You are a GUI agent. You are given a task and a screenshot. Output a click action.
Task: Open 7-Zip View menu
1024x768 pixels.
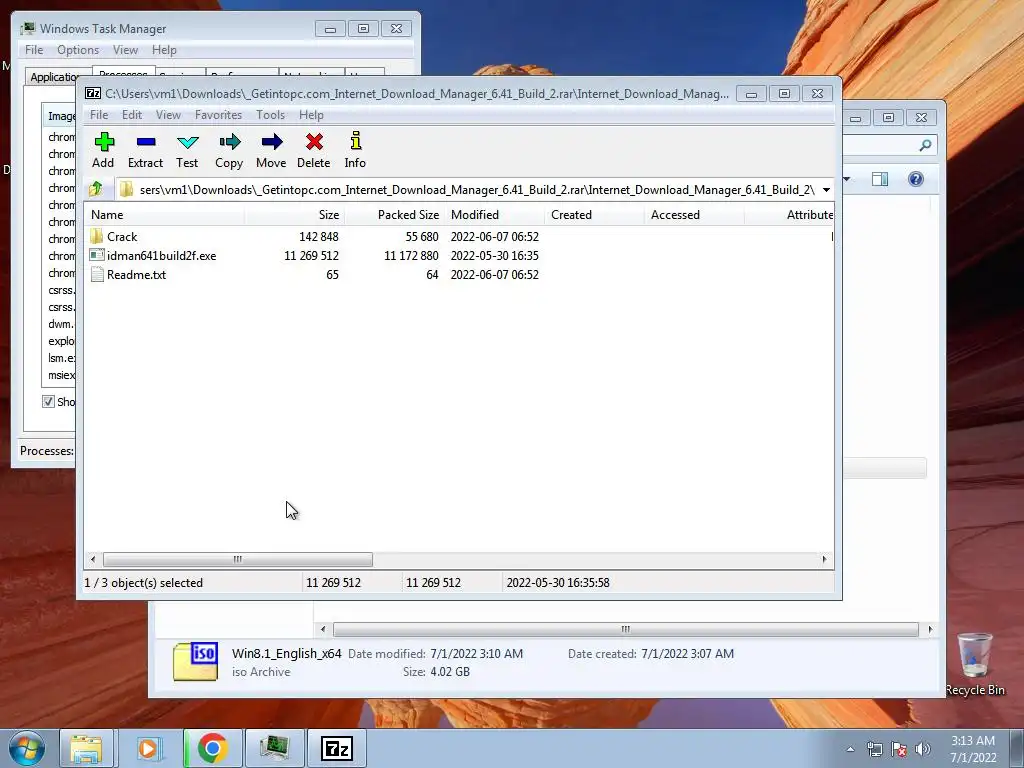[x=168, y=114]
